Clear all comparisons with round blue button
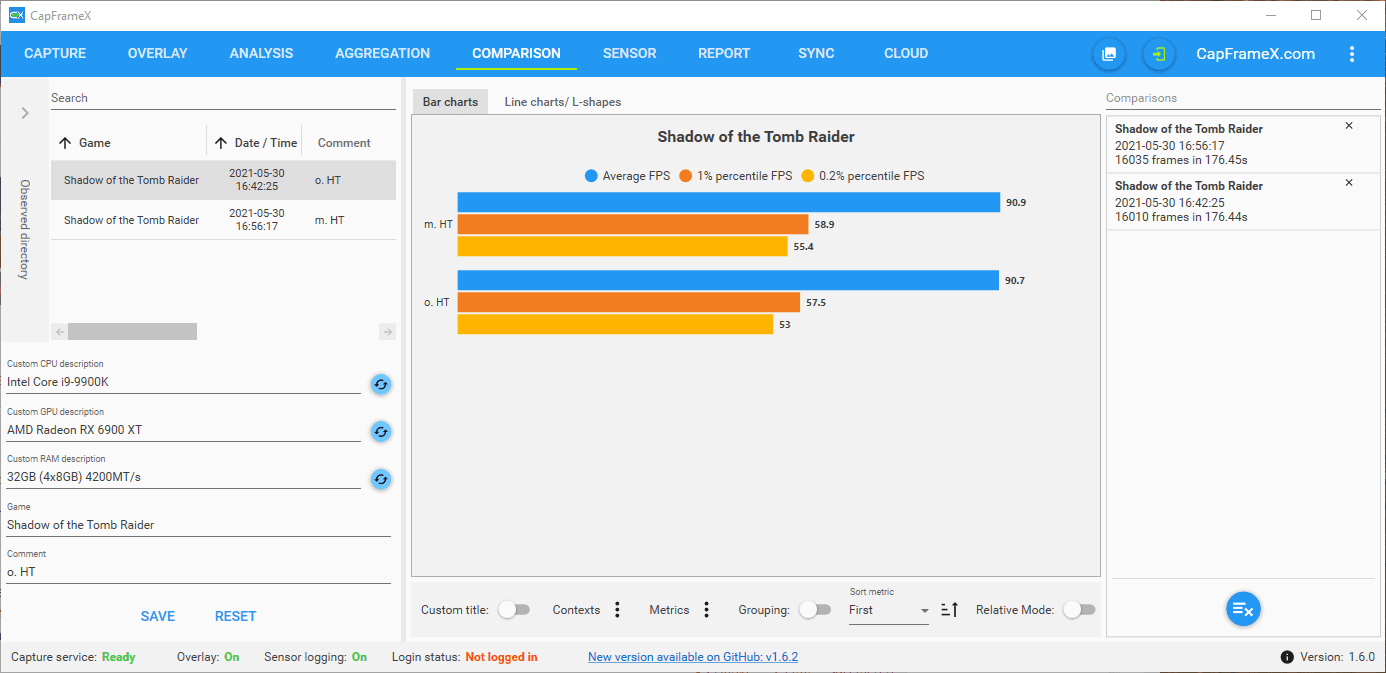Viewport: 1386px width, 673px height. click(1243, 609)
